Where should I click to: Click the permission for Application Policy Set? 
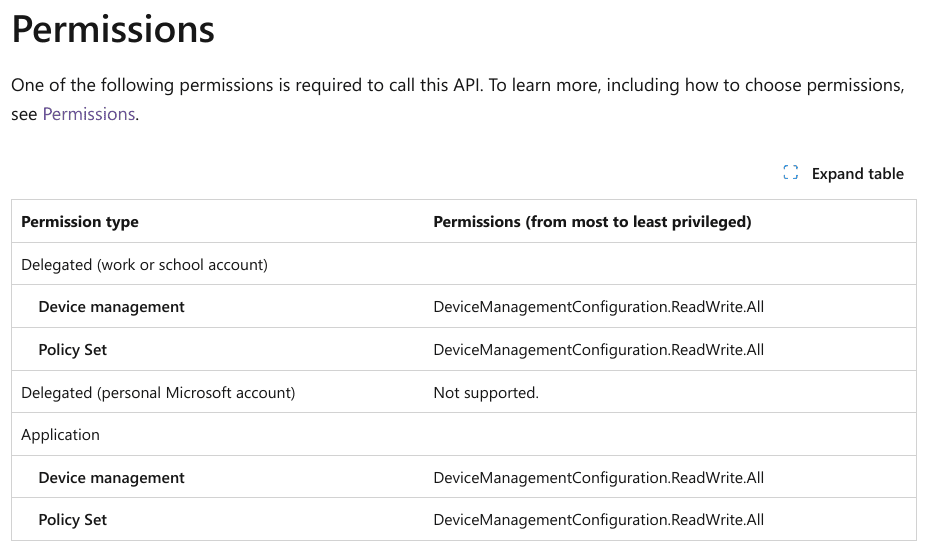point(598,520)
